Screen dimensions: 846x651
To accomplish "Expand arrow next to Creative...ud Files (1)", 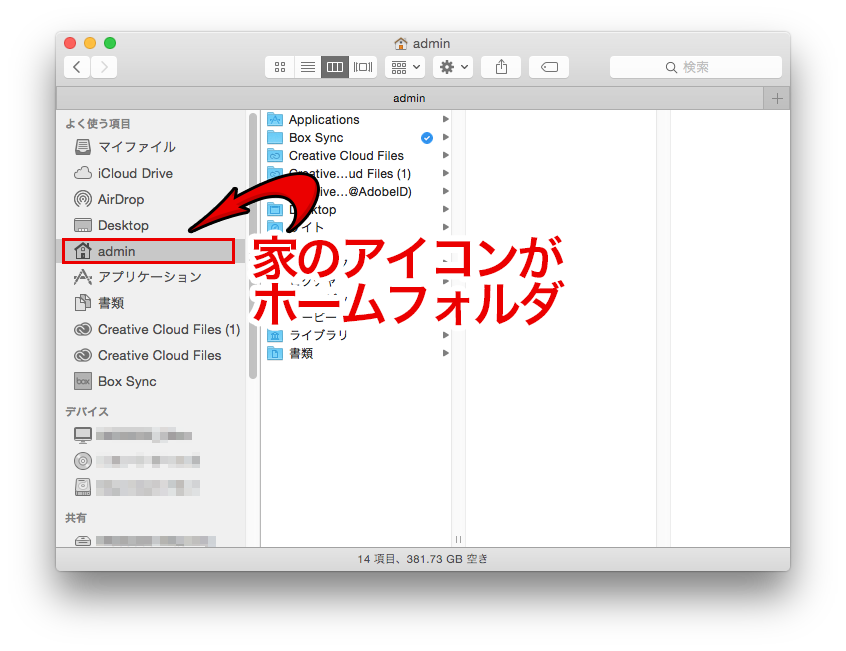I will tap(446, 173).
